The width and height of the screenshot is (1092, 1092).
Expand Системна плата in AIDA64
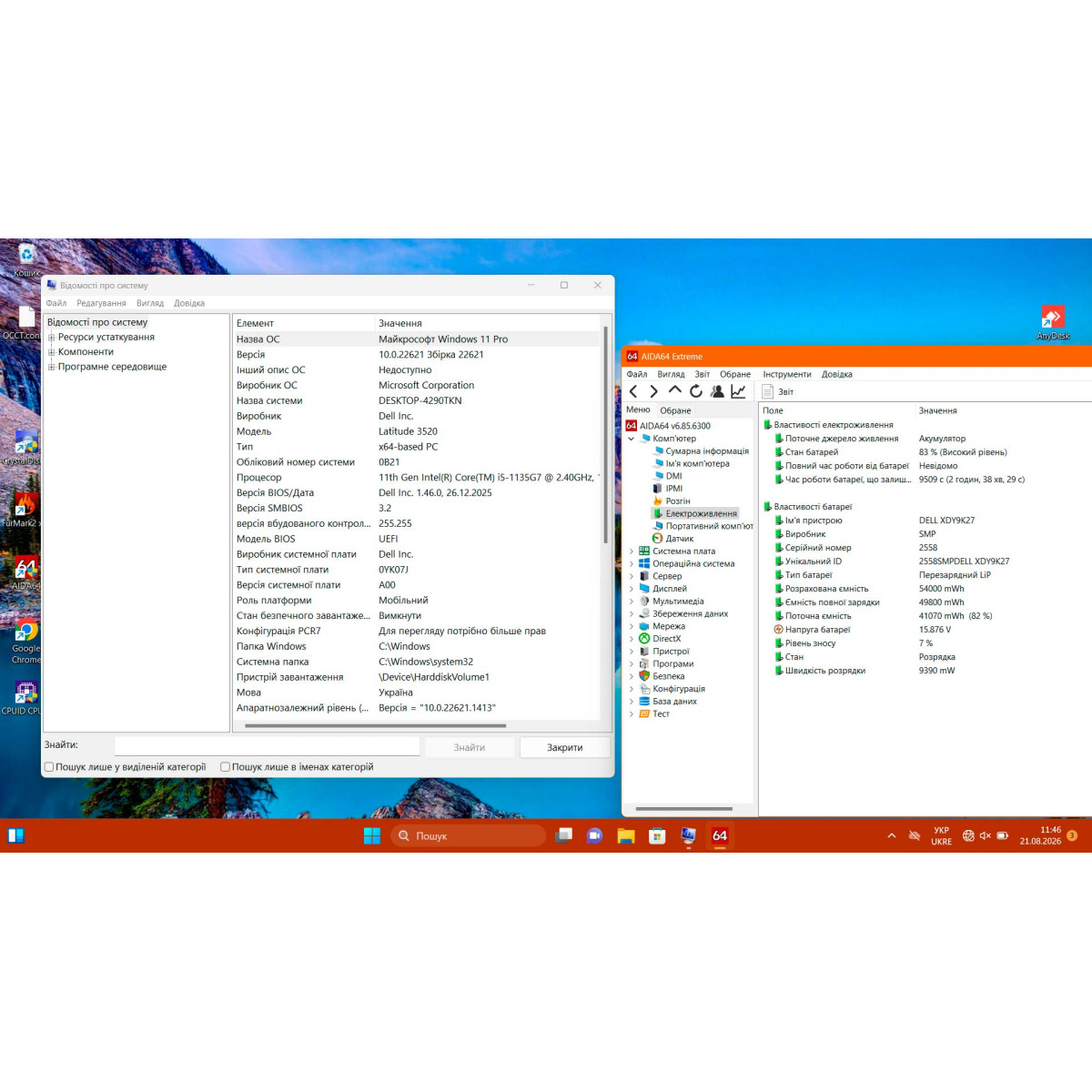click(632, 551)
